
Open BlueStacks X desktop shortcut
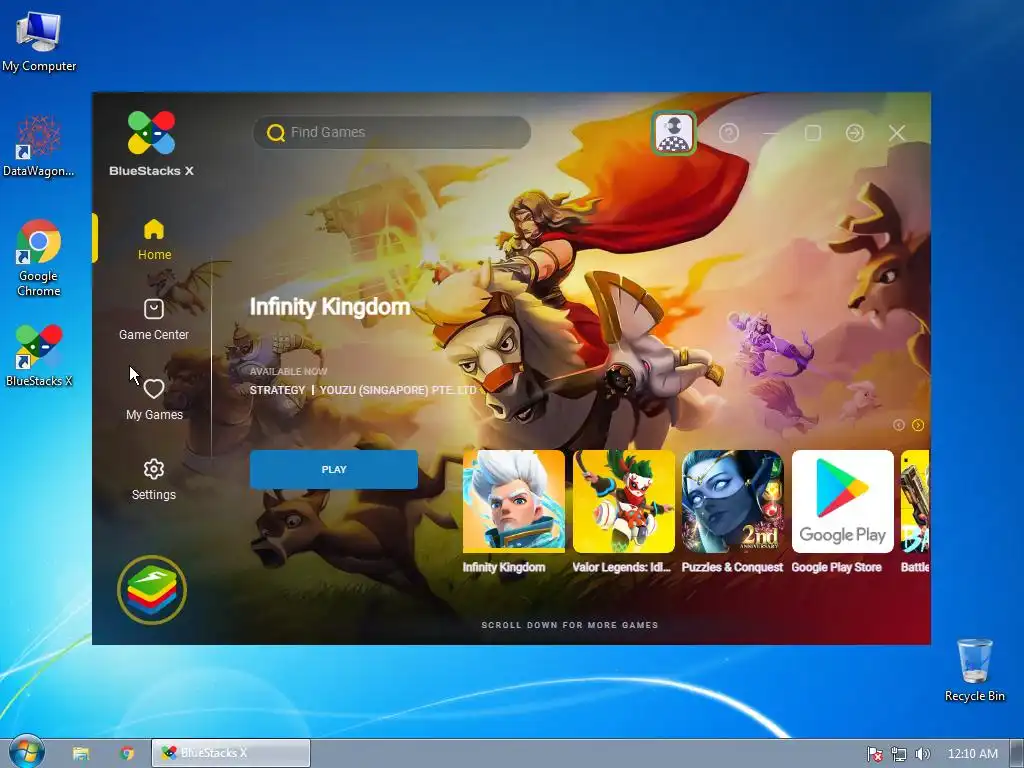(39, 356)
